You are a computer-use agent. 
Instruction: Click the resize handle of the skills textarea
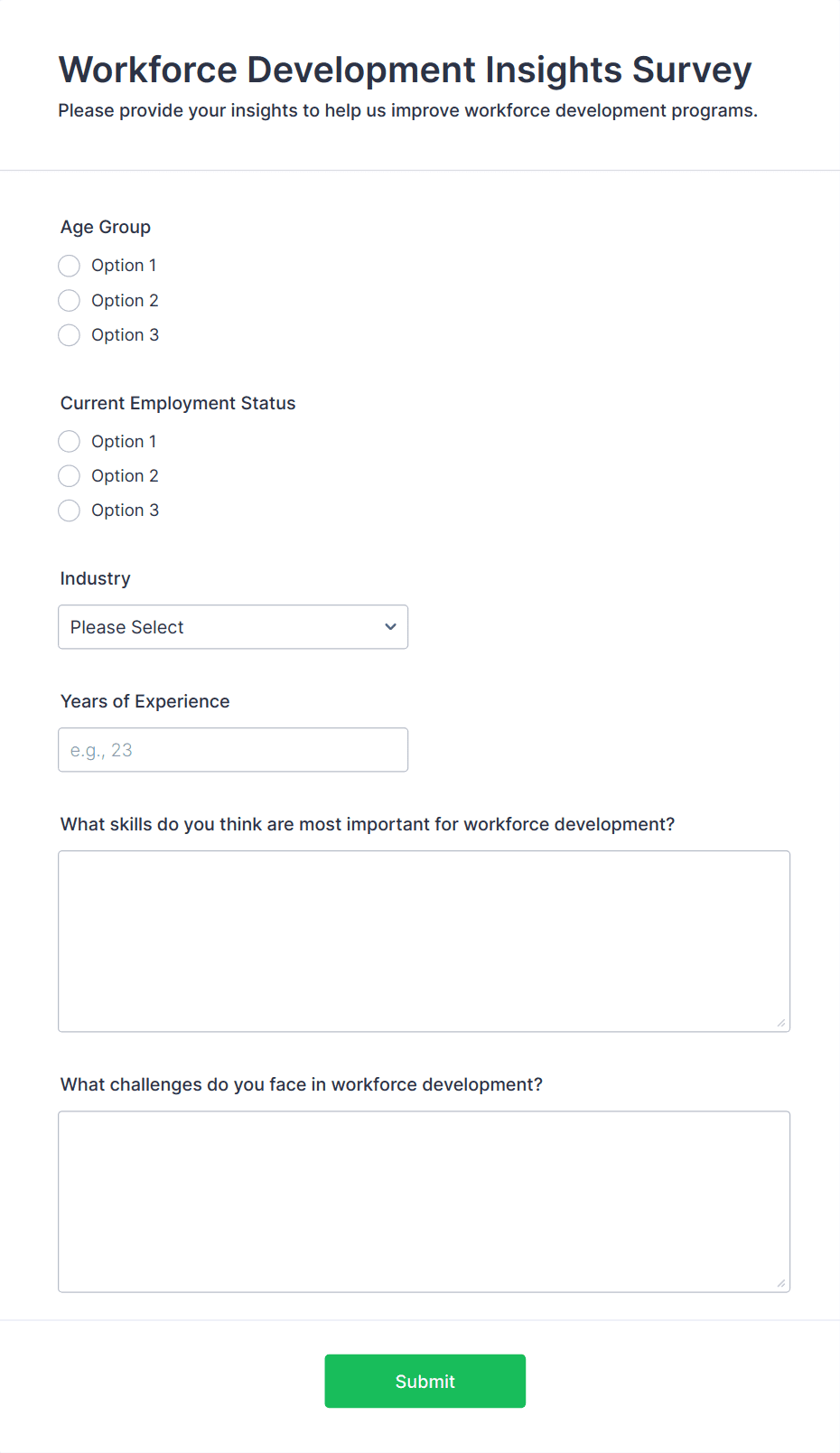780,1023
